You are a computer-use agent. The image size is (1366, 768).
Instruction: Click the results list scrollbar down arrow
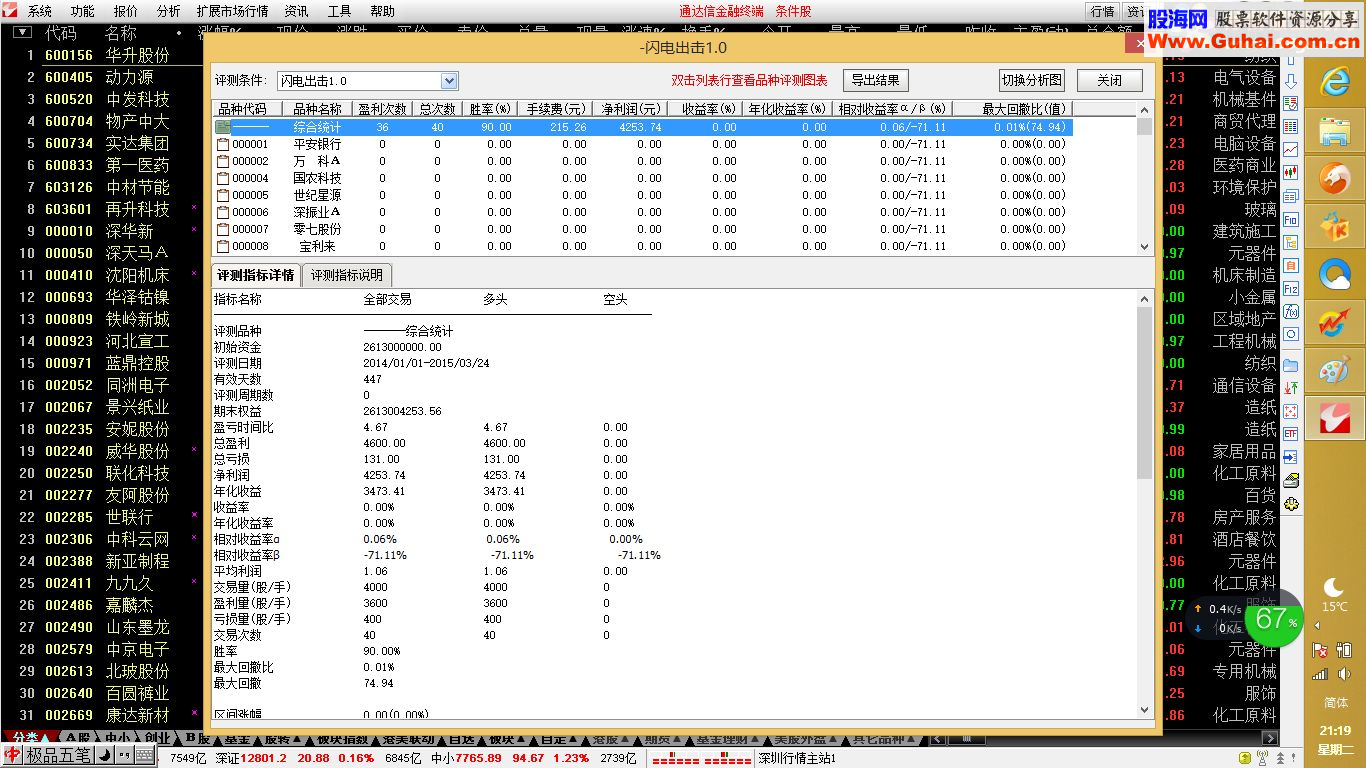tap(1145, 246)
